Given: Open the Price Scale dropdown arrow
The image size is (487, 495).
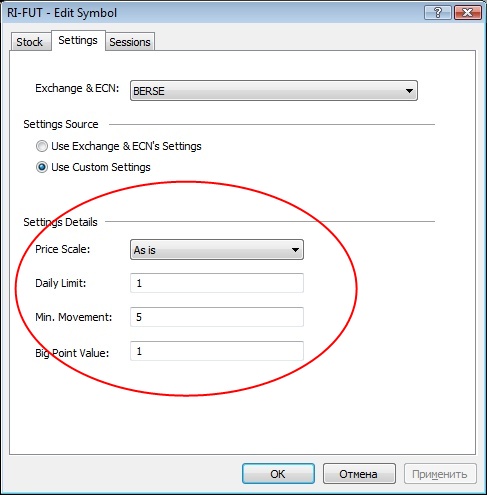Looking at the screenshot, I should (295, 250).
